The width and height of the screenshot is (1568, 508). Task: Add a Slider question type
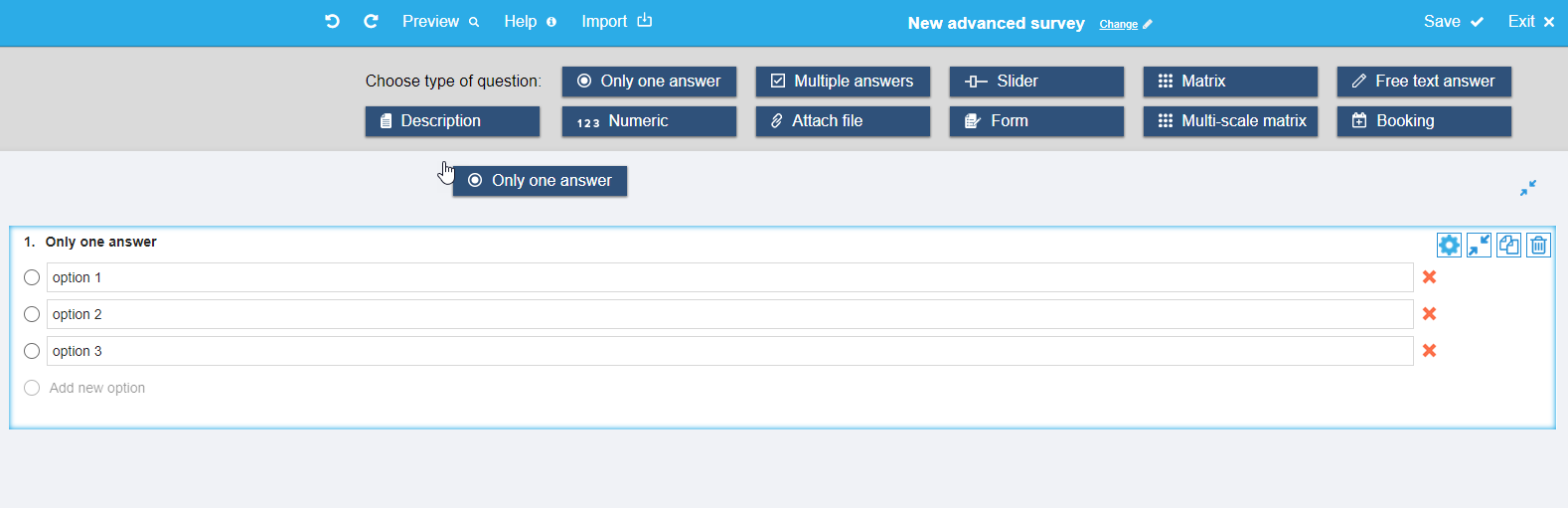(x=1036, y=82)
